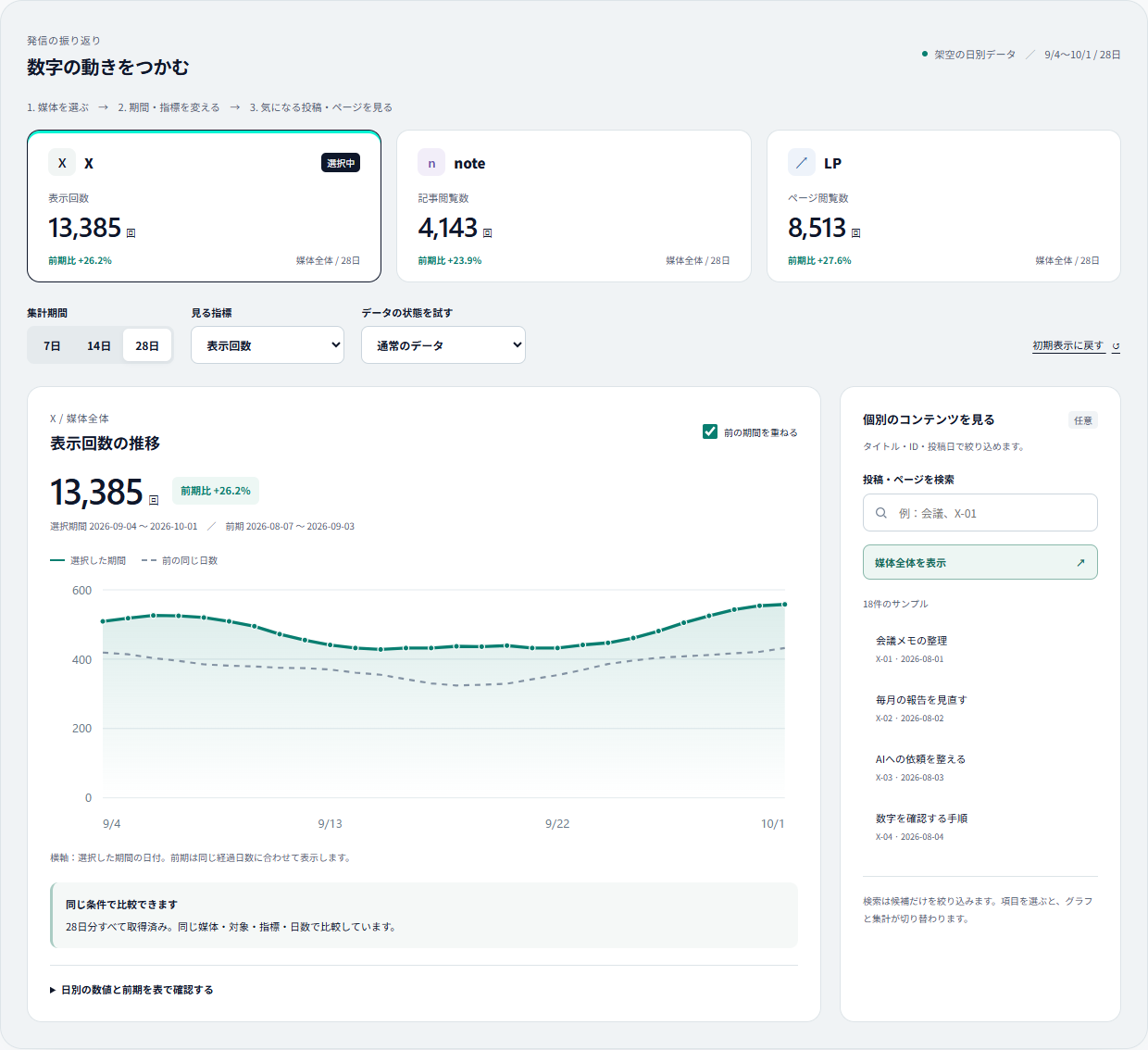Click the 選択中 badge on the X card

pyautogui.click(x=341, y=163)
